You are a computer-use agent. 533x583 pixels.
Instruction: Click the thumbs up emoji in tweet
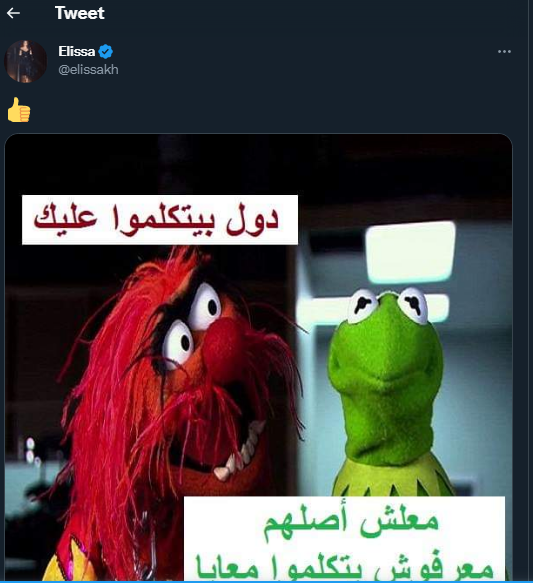click(19, 110)
